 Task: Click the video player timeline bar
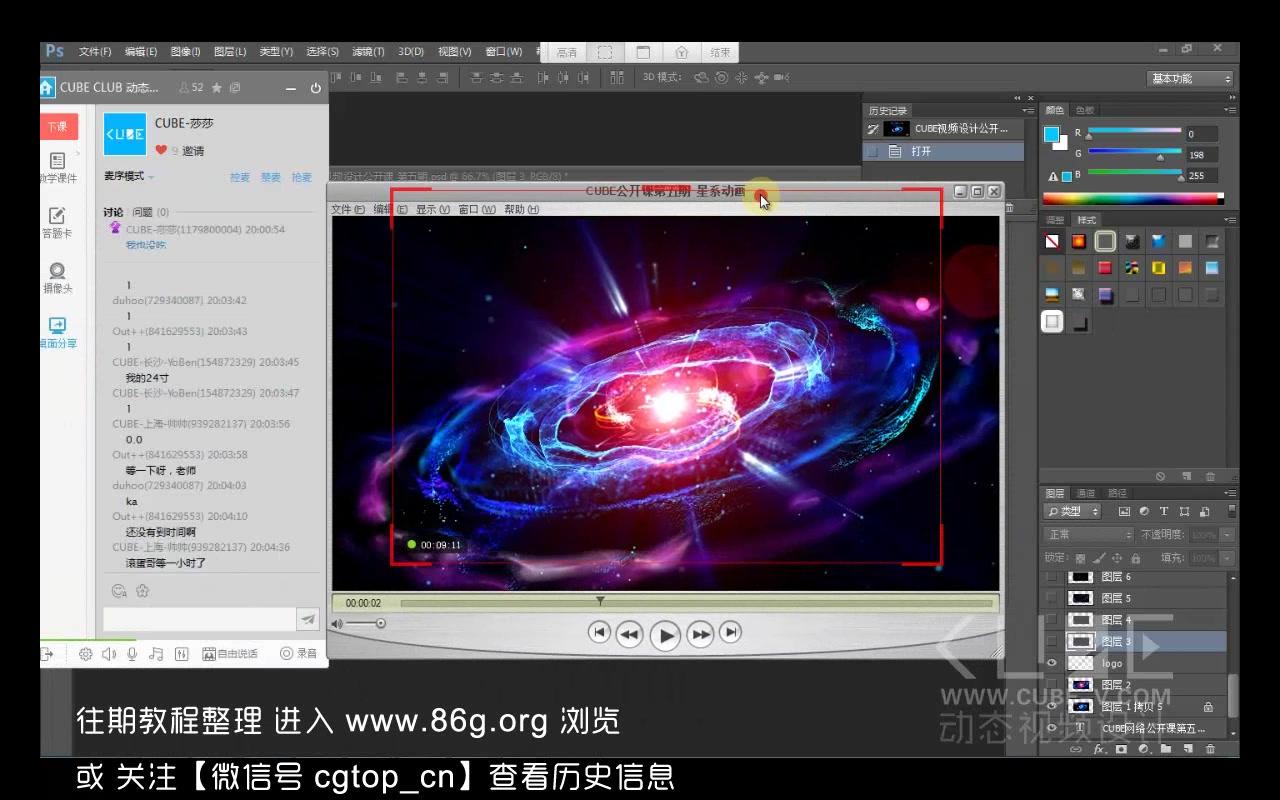click(696, 603)
